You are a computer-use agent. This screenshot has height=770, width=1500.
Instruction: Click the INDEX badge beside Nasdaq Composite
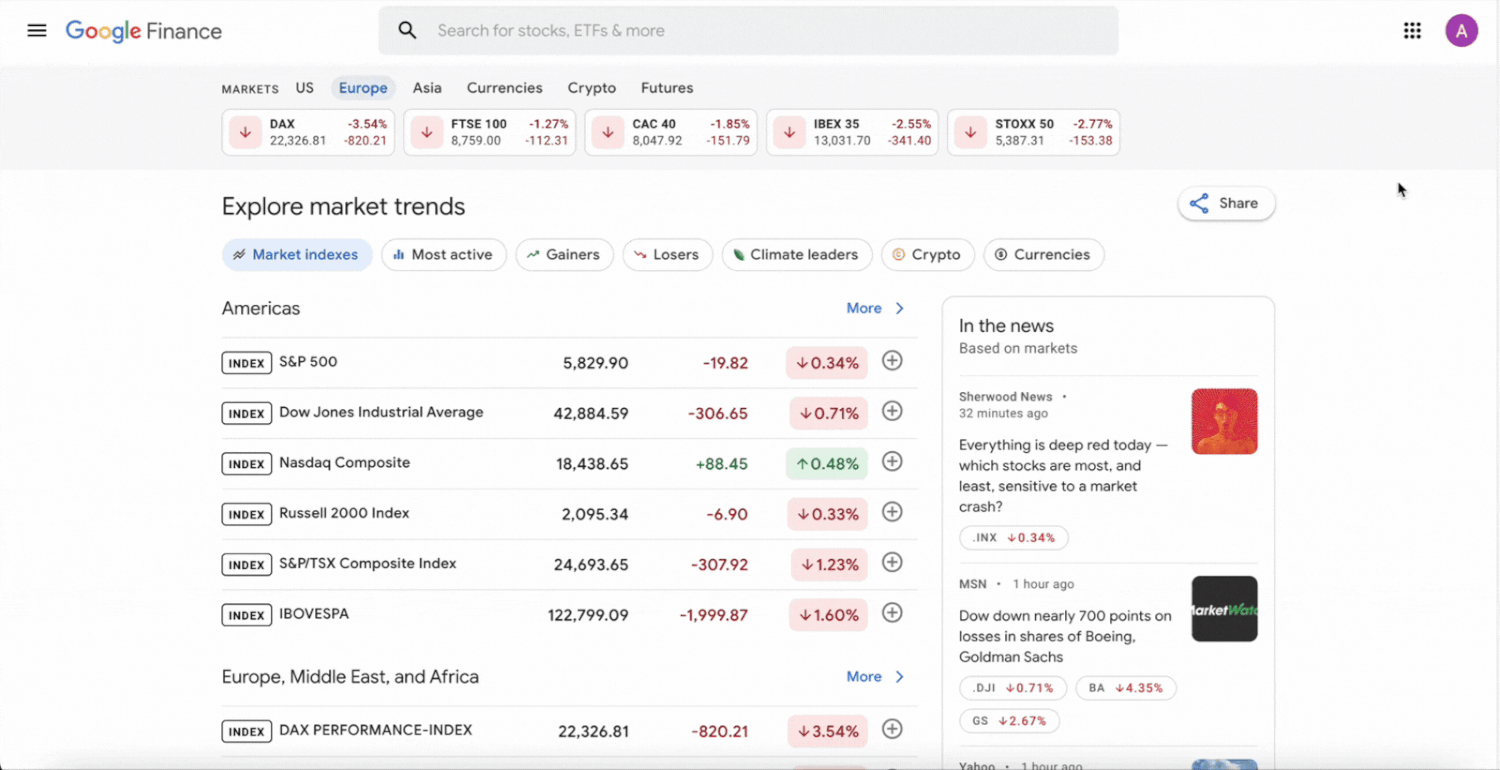tap(246, 464)
